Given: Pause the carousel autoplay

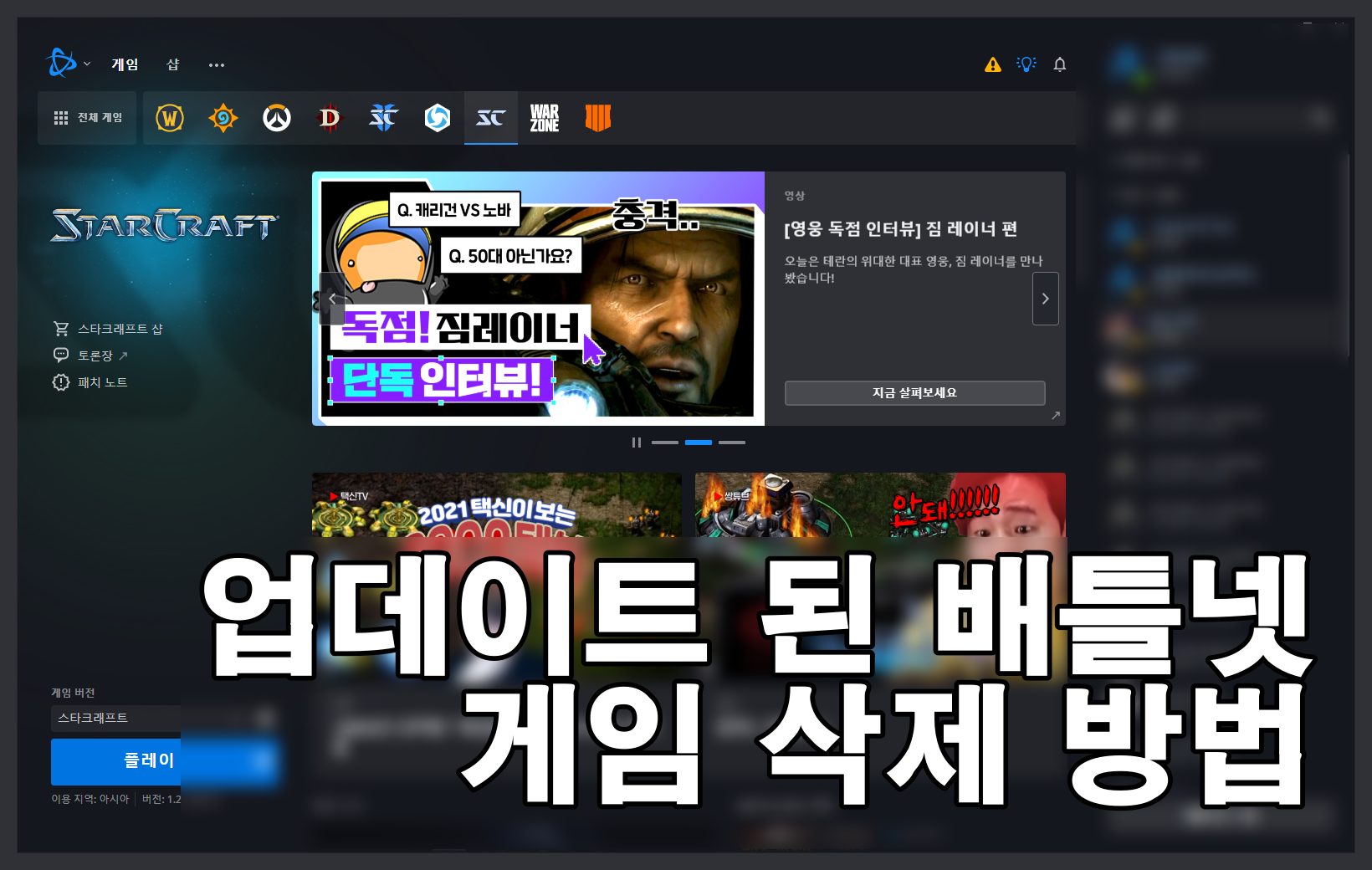Looking at the screenshot, I should pos(637,443).
